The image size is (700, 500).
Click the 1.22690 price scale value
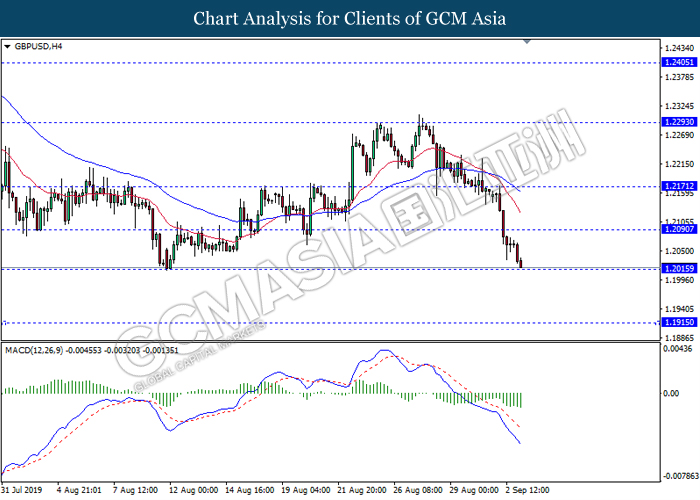679,135
